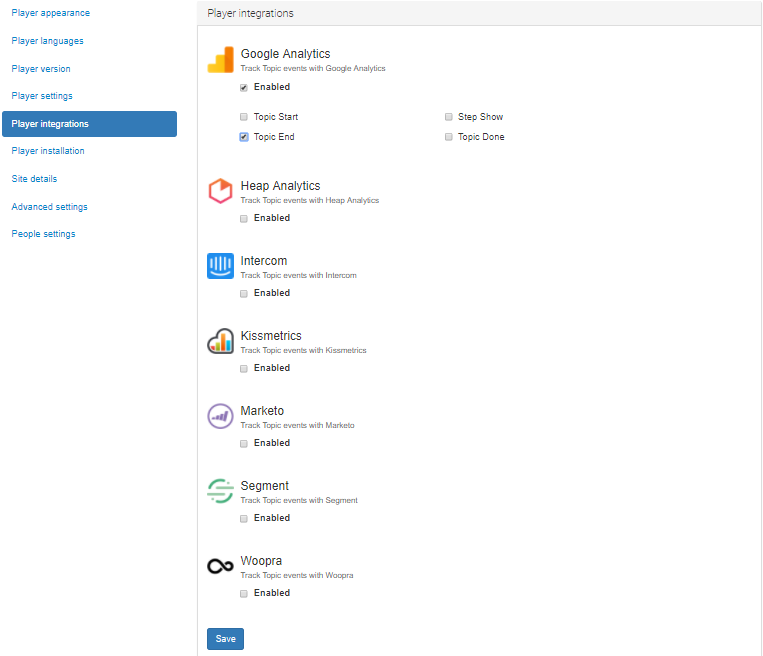Uncheck the Topic End event checkbox
Viewport: 763px width, 656px height.
point(244,137)
